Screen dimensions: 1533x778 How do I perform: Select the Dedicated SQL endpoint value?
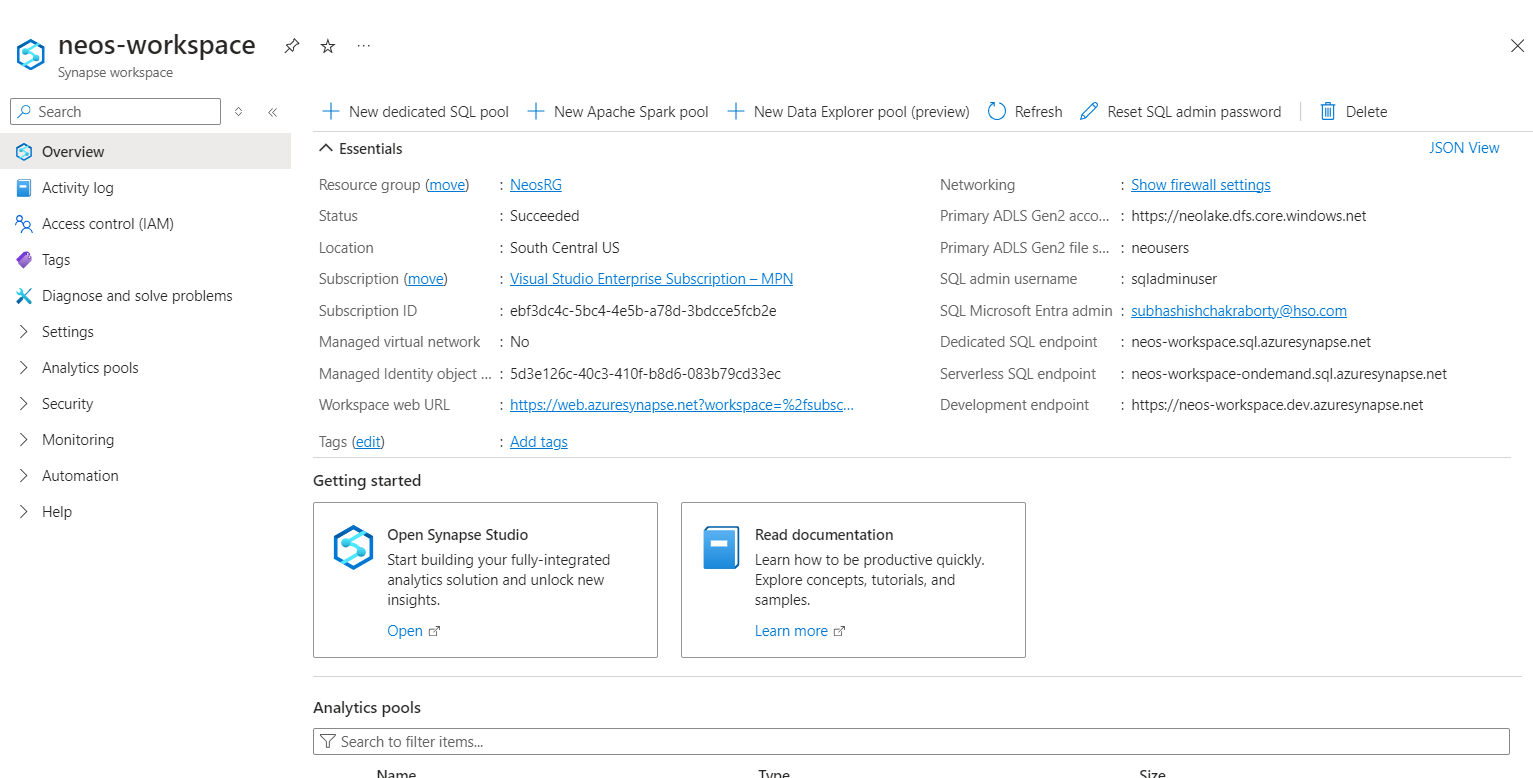pos(1251,342)
